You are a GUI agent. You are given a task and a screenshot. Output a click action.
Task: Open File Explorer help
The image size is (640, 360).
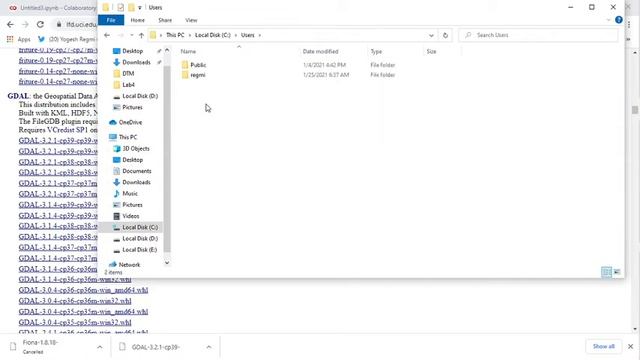[x=619, y=20]
